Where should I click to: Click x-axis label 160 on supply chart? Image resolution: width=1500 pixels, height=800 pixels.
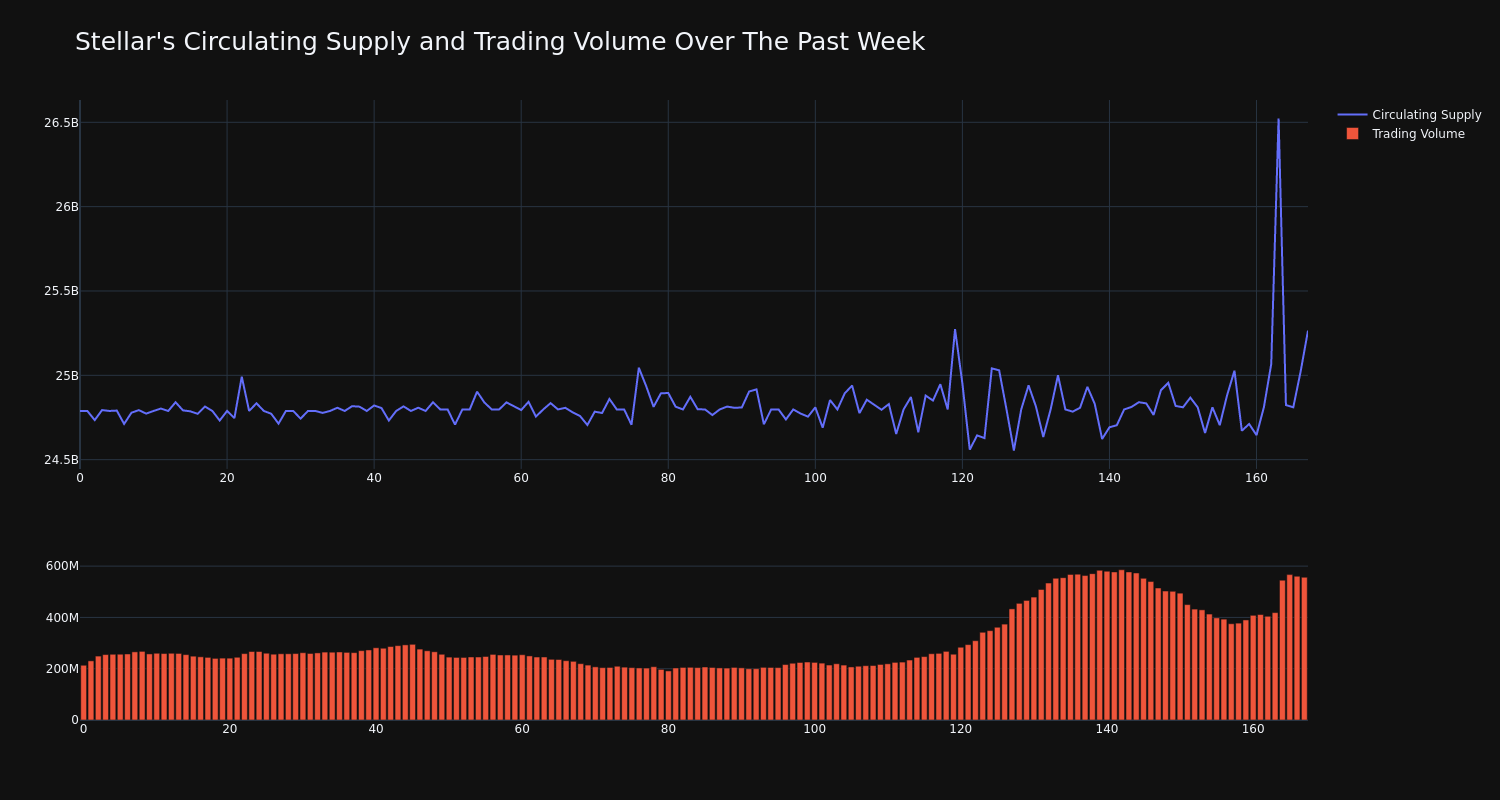point(1256,478)
